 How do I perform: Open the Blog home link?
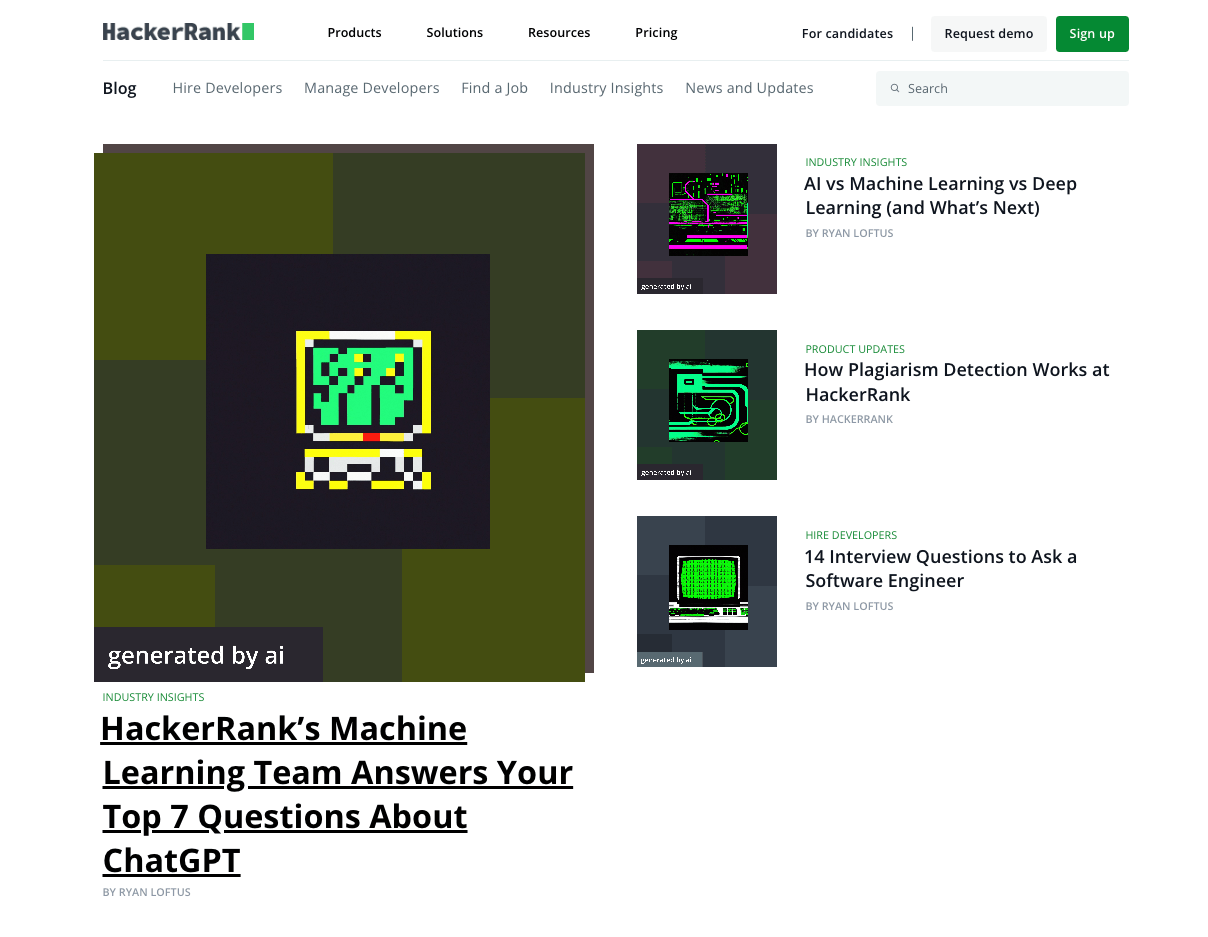pyautogui.click(x=119, y=88)
